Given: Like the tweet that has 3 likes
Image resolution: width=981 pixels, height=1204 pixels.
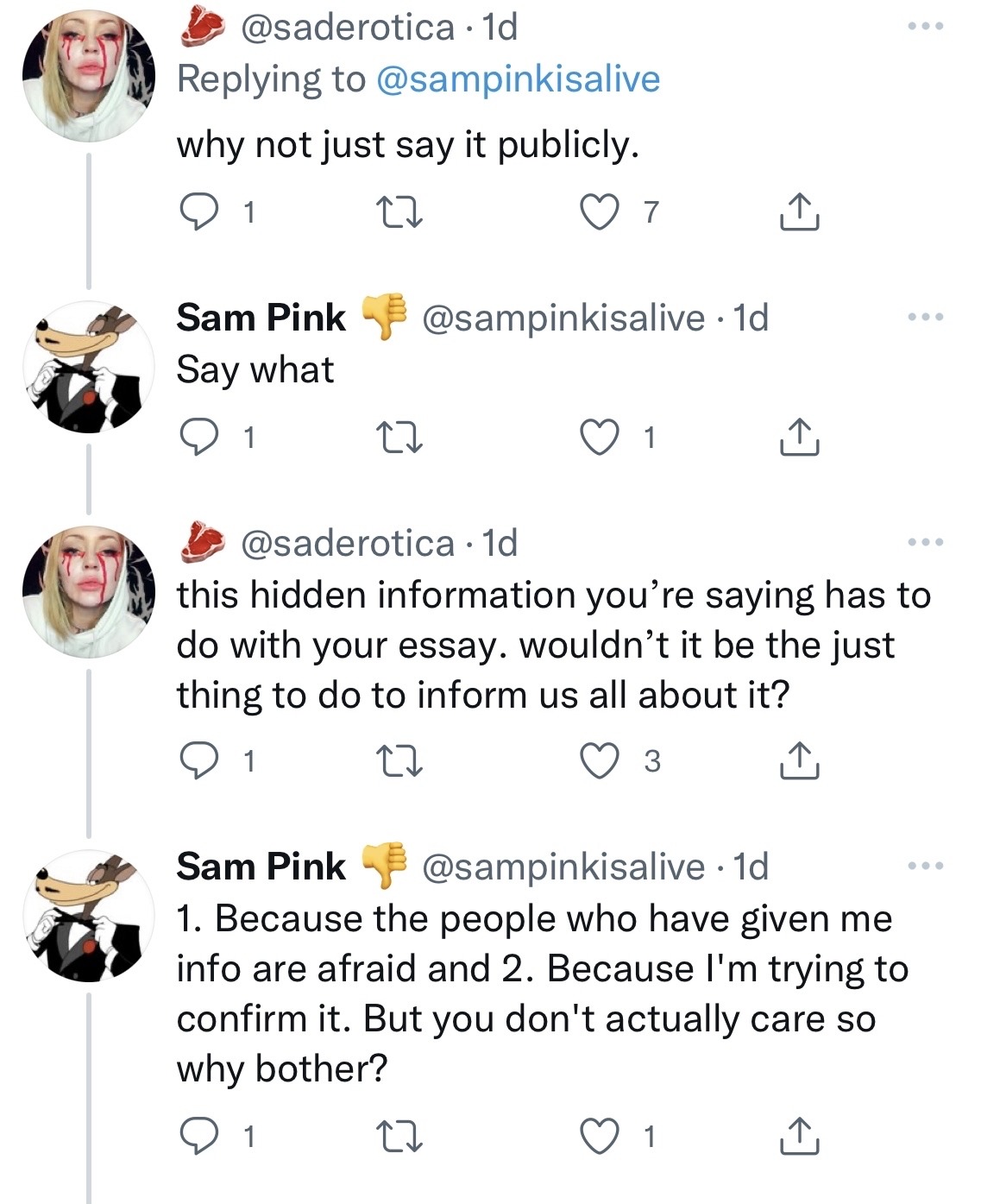Looking at the screenshot, I should [600, 760].
